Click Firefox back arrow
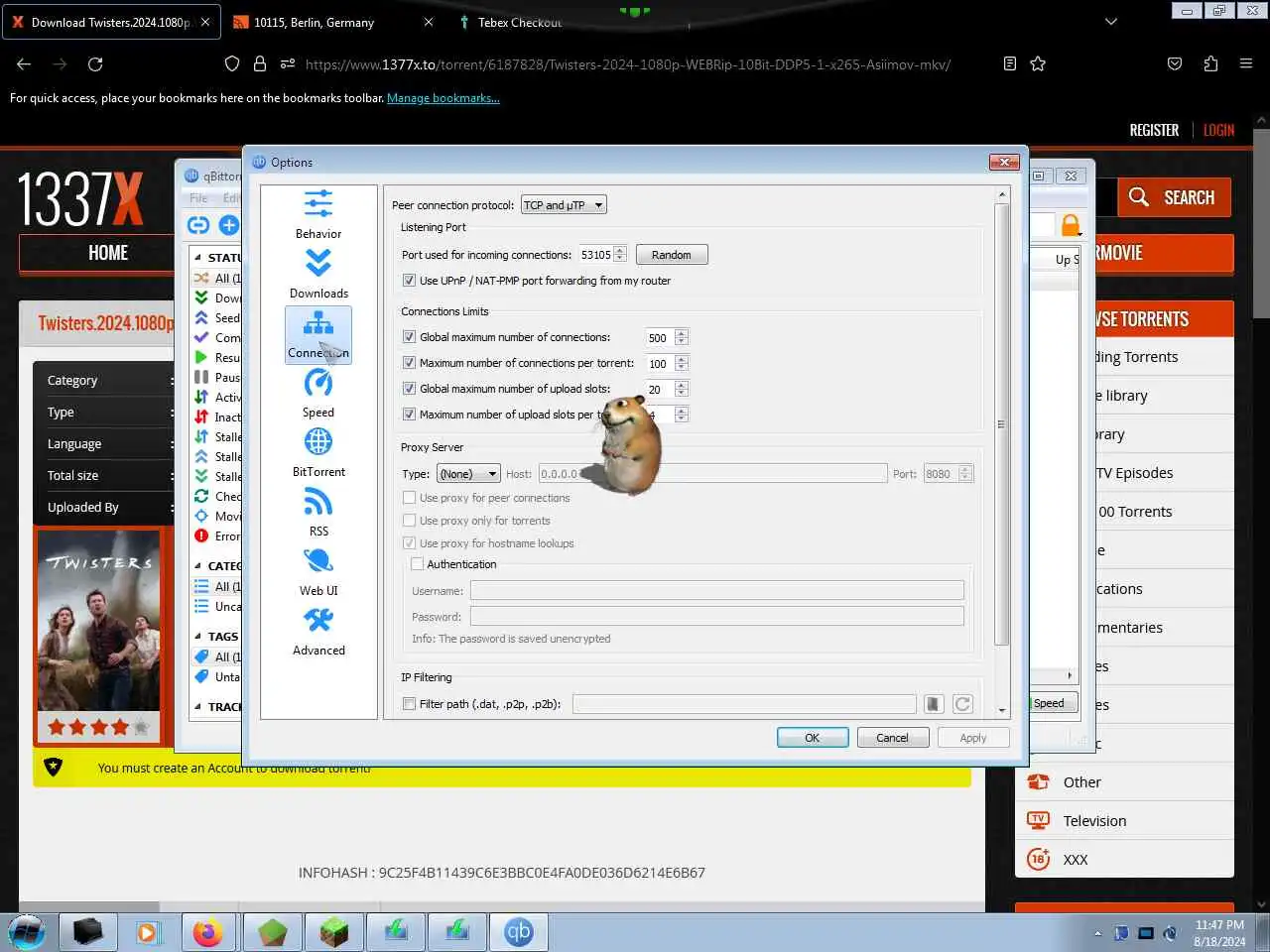The image size is (1270, 952). click(24, 63)
